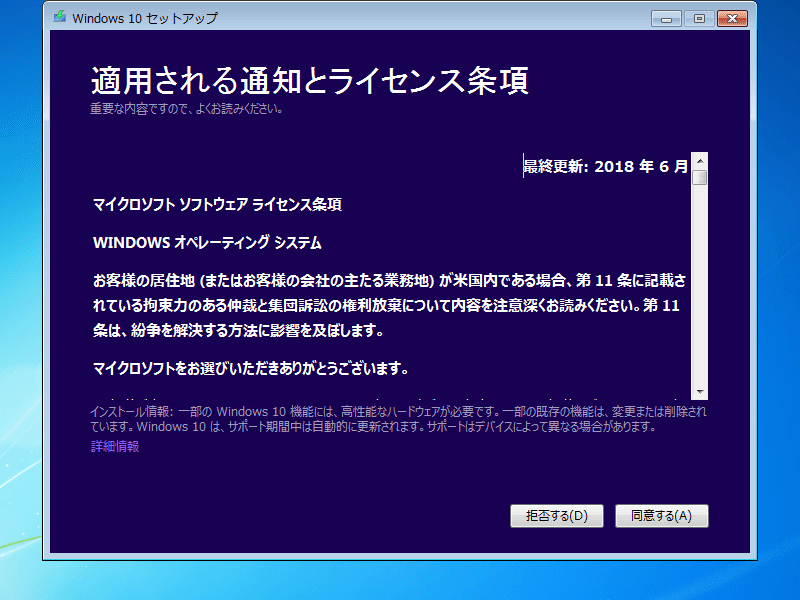Image resolution: width=800 pixels, height=600 pixels.
Task: Click the scrollbar track below the thumb
Action: click(700, 290)
